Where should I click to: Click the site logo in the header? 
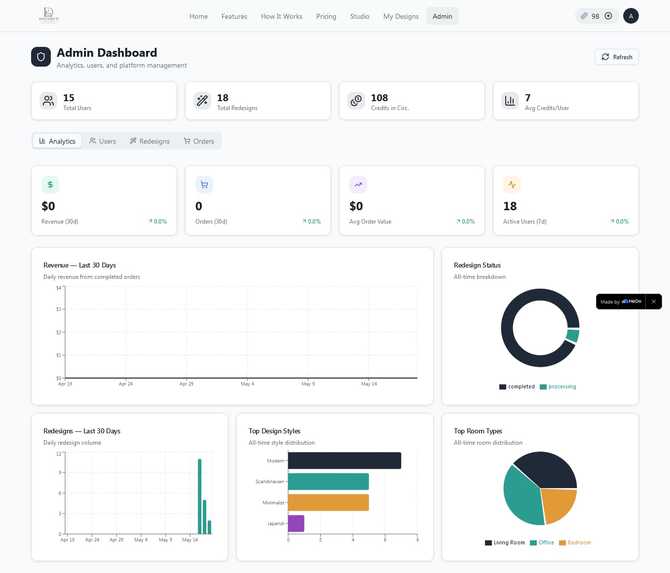tap(49, 15)
